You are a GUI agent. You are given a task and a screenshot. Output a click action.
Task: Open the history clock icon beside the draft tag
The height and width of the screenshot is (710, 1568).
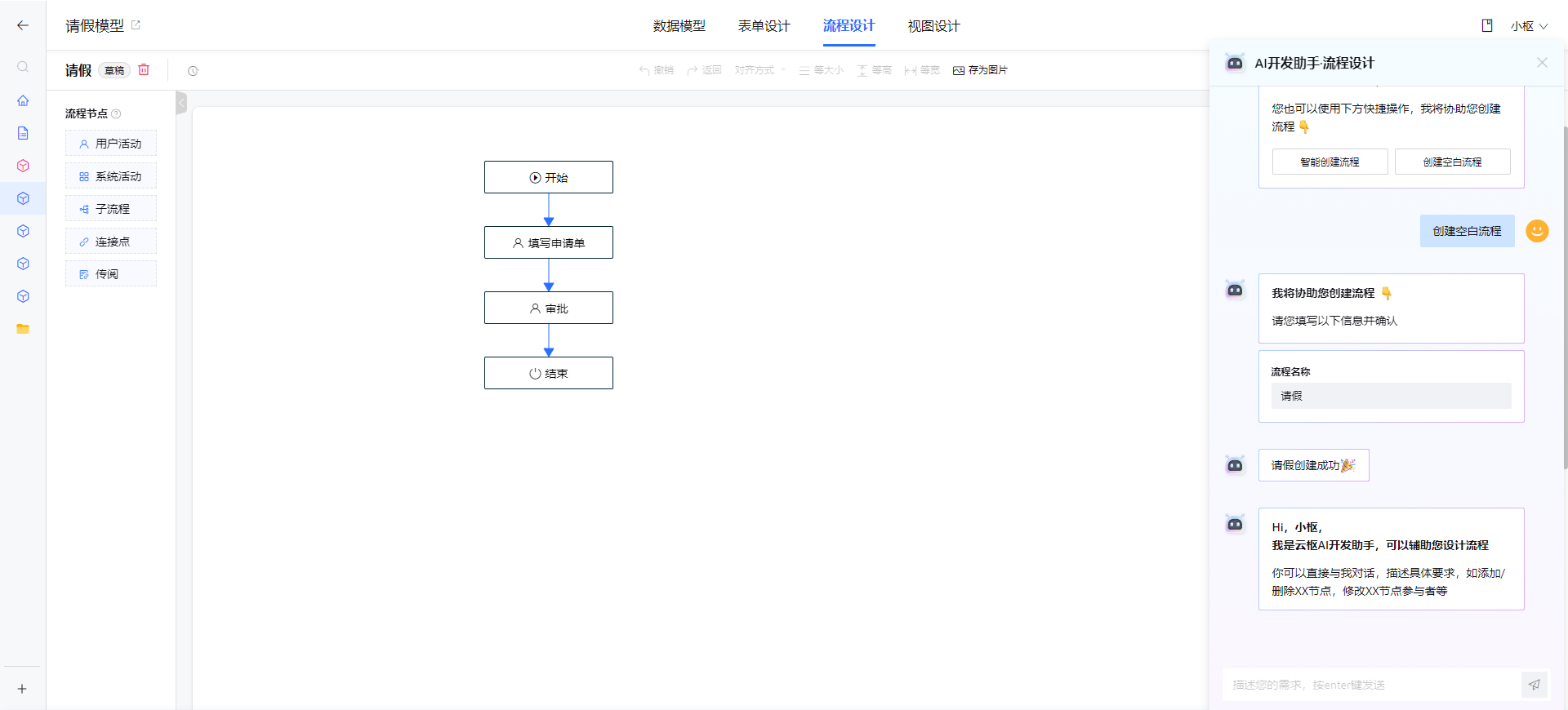tap(193, 71)
